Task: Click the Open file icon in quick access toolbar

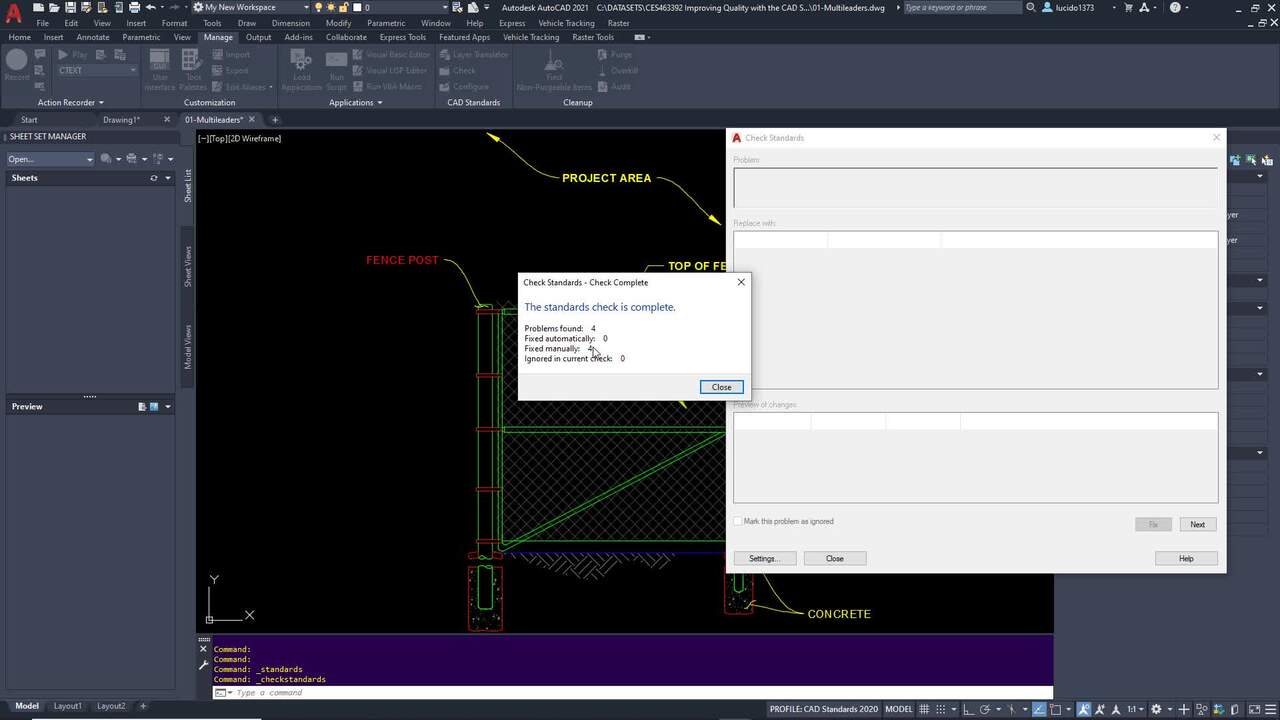Action: click(55, 7)
